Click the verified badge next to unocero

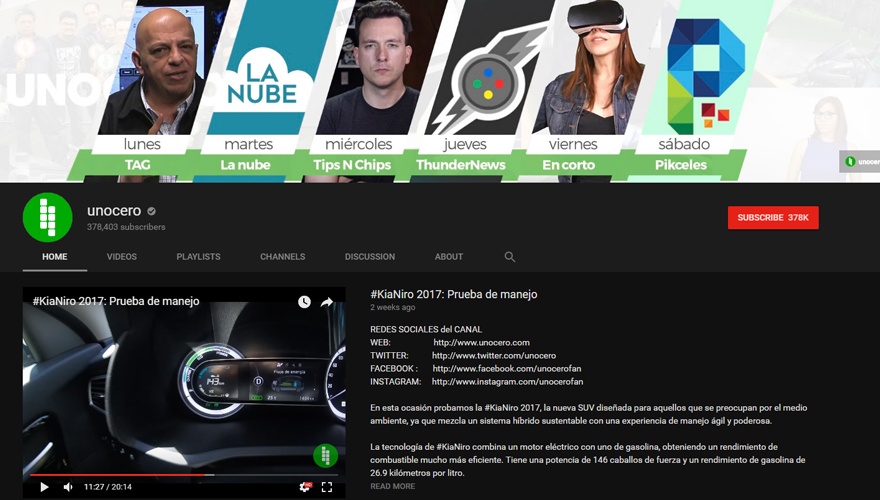pyautogui.click(x=152, y=211)
